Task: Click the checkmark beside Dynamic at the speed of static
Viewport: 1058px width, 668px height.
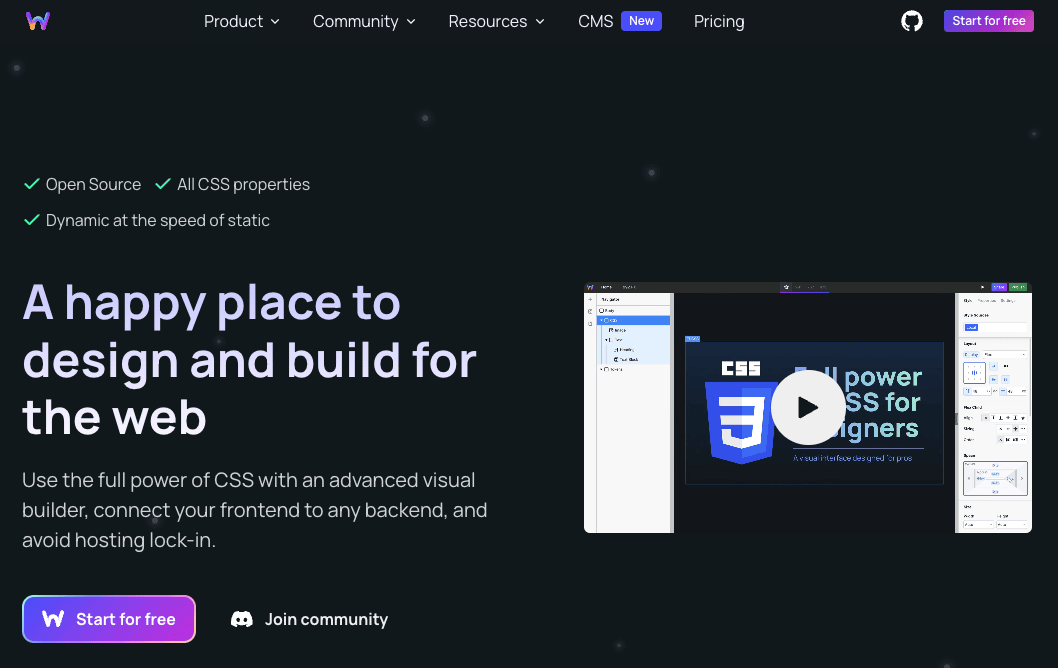Action: point(31,220)
